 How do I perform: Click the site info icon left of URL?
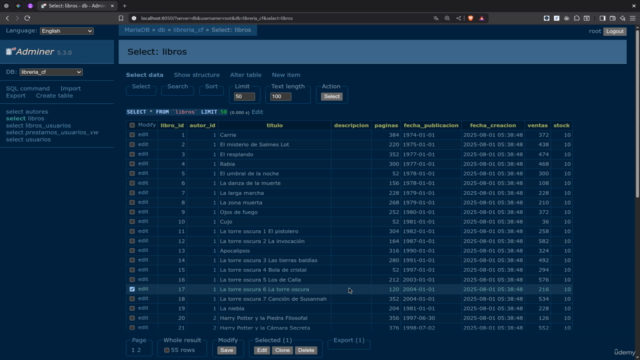tap(134, 18)
